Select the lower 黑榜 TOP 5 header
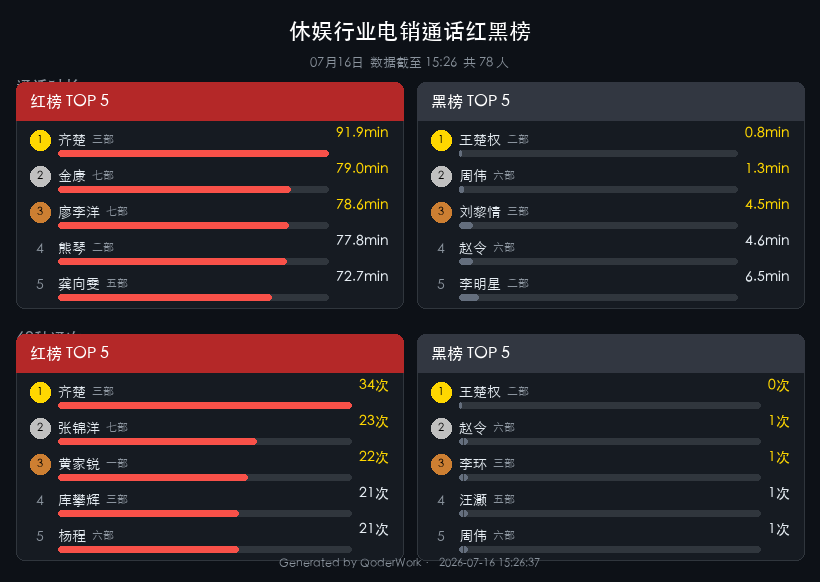Screen dimensions: 820x582 coord(611,353)
